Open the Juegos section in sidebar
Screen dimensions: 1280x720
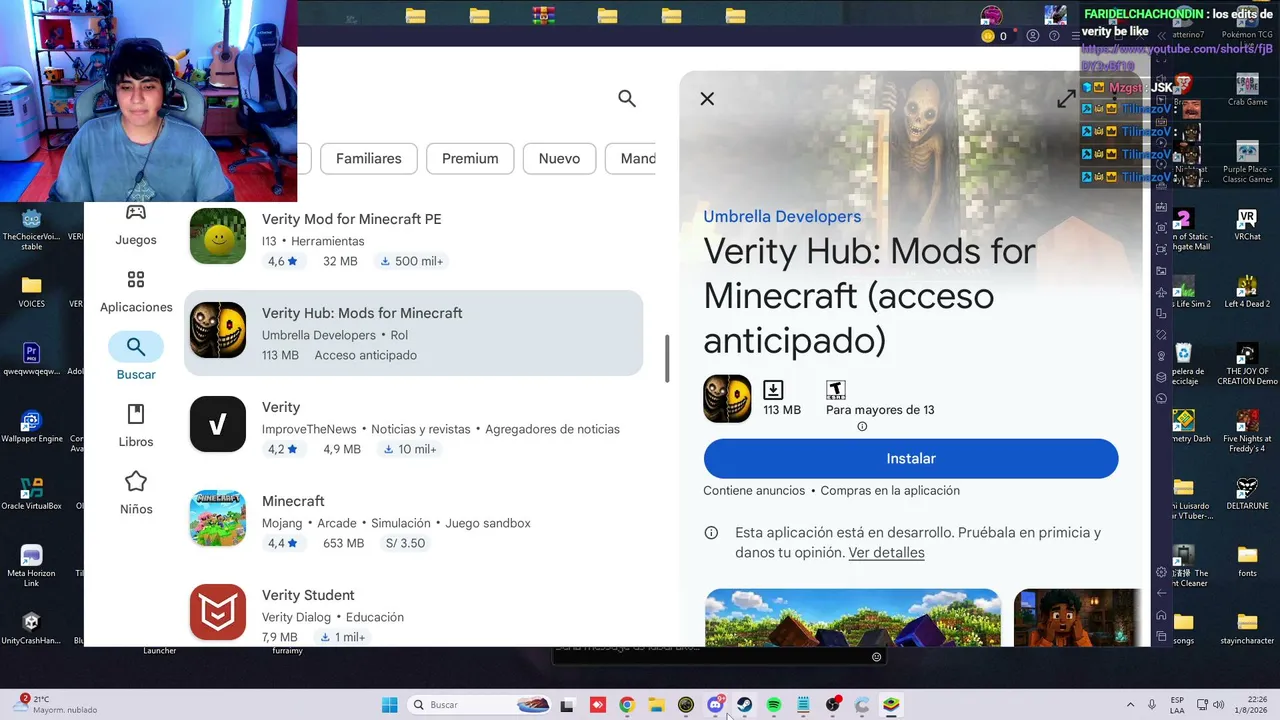(136, 225)
